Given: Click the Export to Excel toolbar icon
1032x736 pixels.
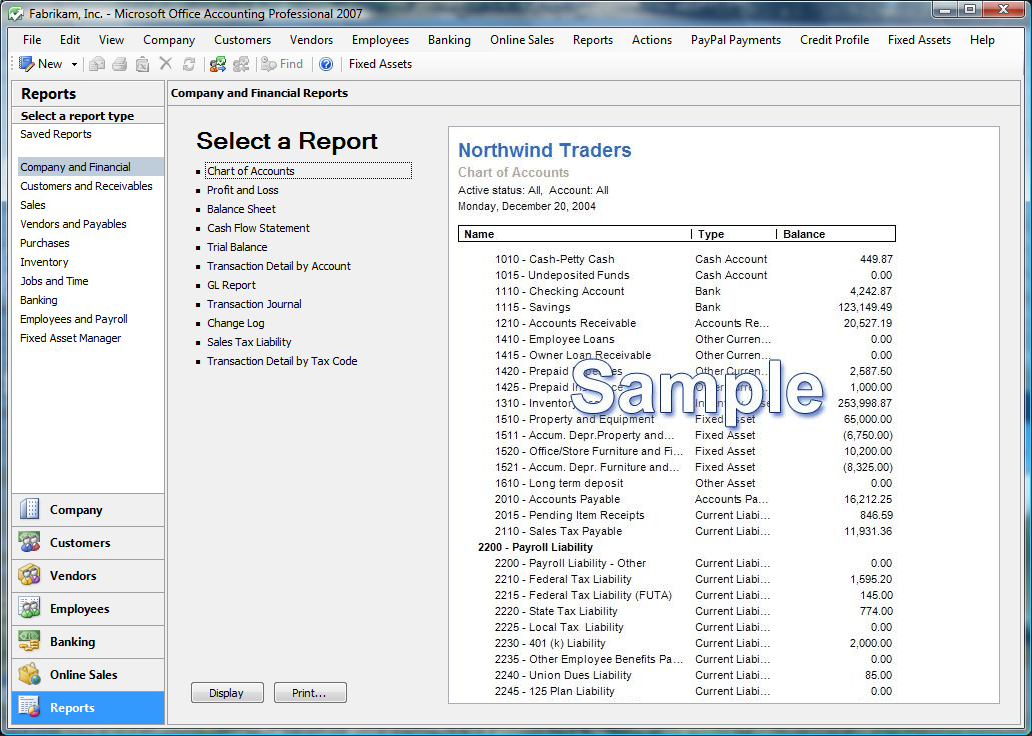Looking at the screenshot, I should tap(142, 64).
